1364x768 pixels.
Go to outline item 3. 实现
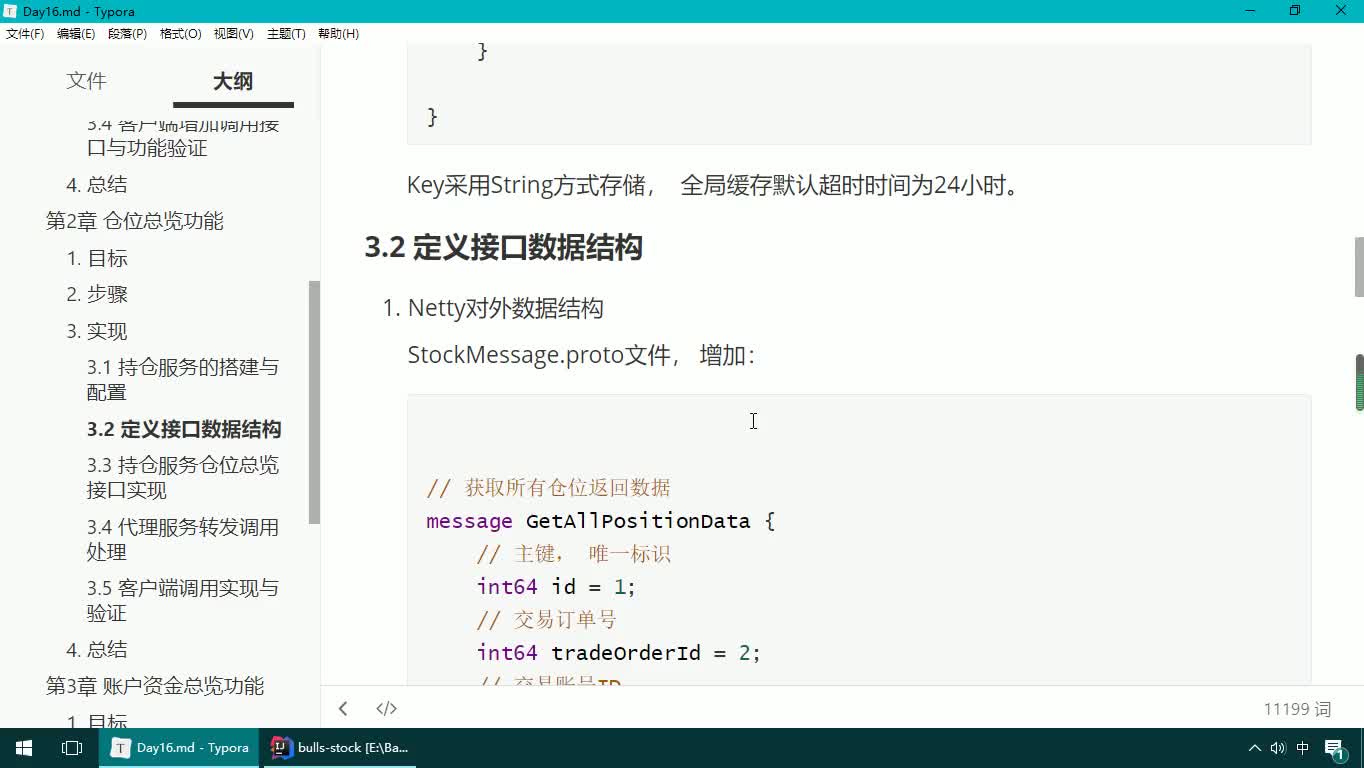(97, 331)
